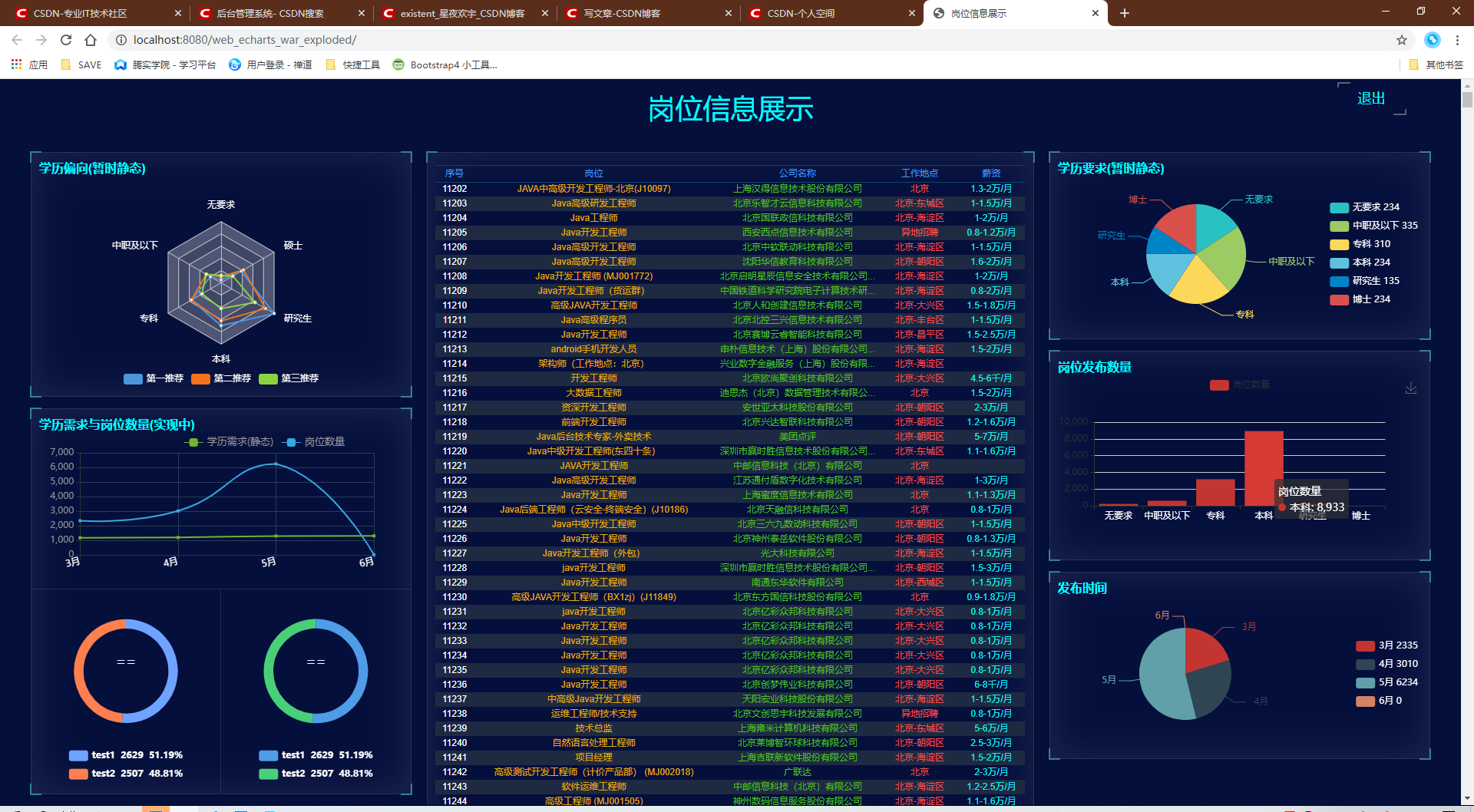Screen dimensions: 1474x812
Task: Go to the browser home page
Action: click(91, 40)
